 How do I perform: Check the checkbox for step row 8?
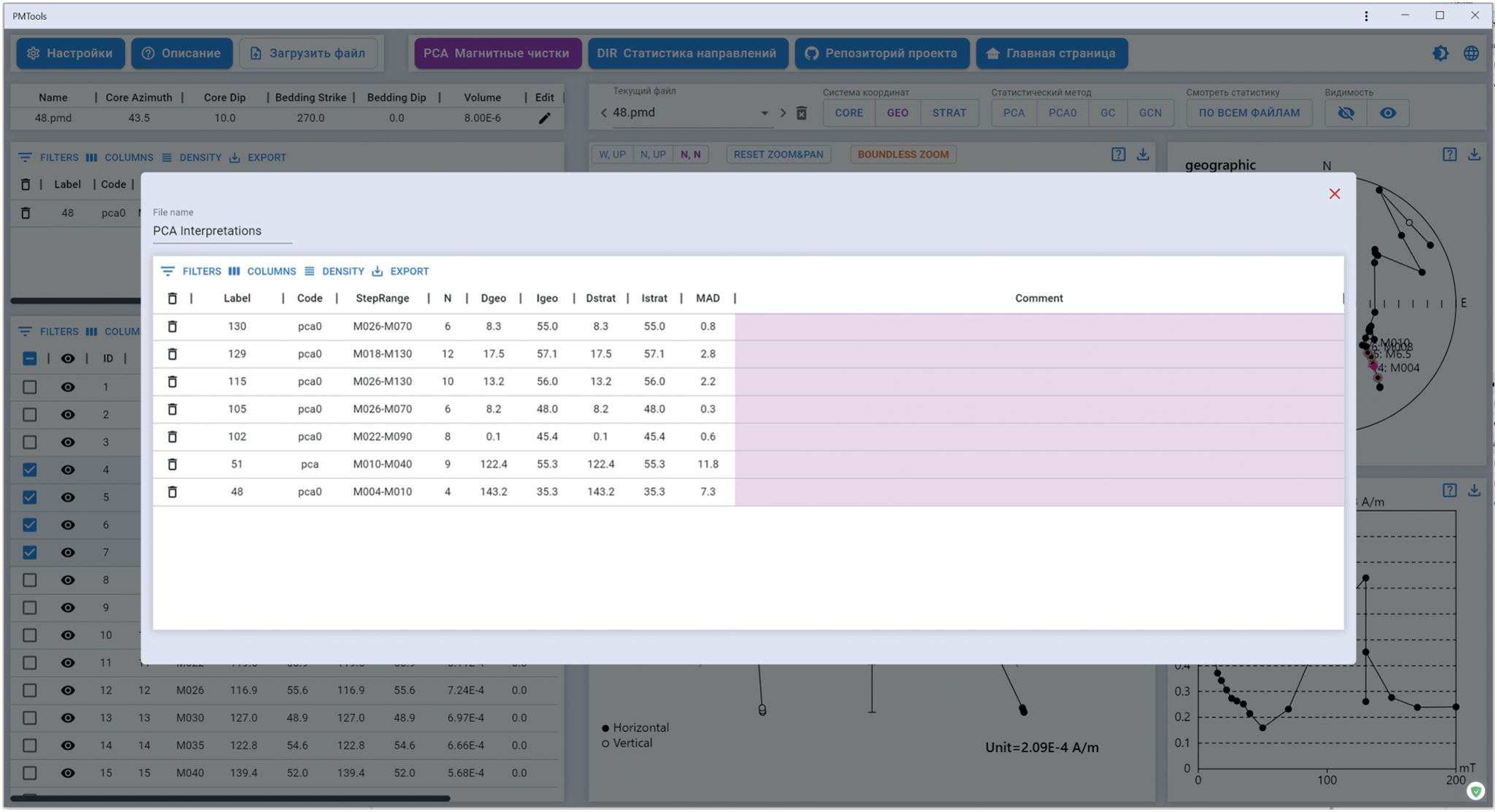tap(29, 581)
